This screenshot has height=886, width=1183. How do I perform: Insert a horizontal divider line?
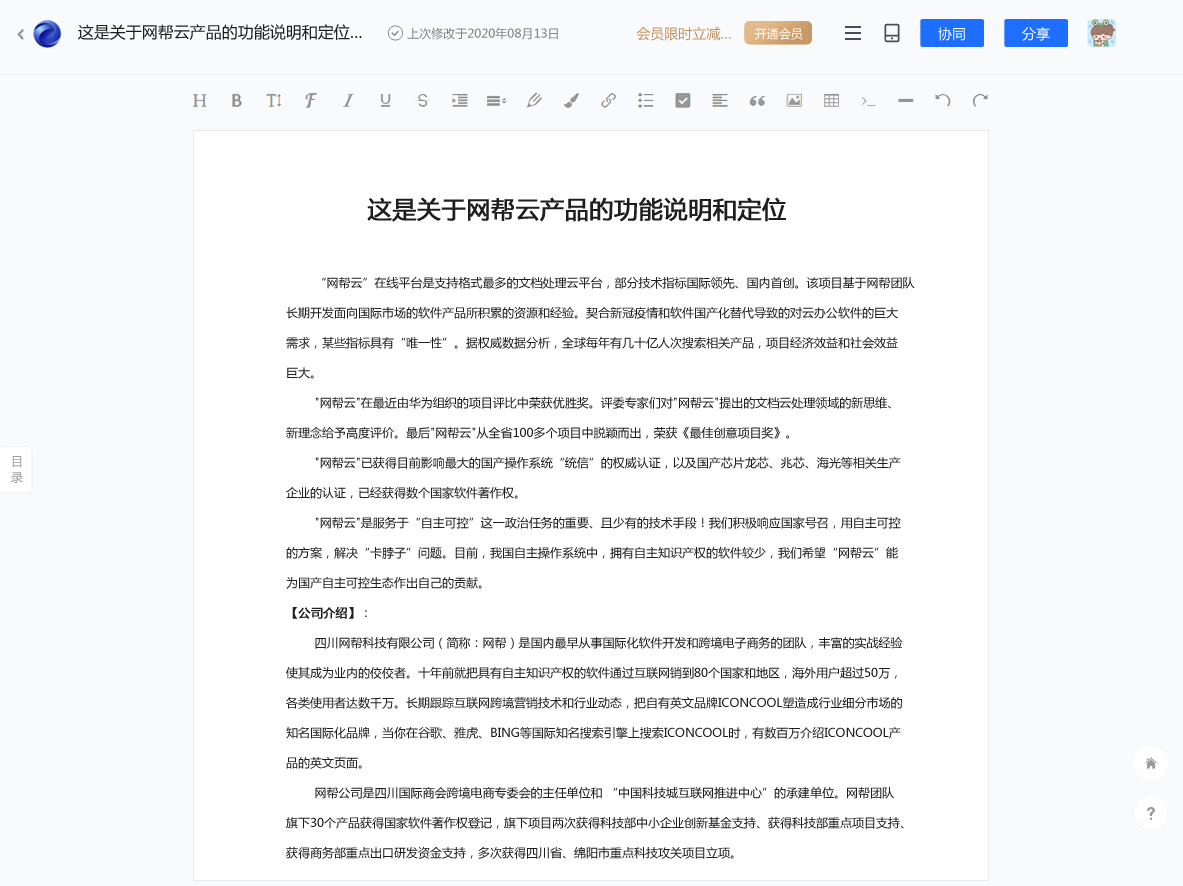(905, 100)
